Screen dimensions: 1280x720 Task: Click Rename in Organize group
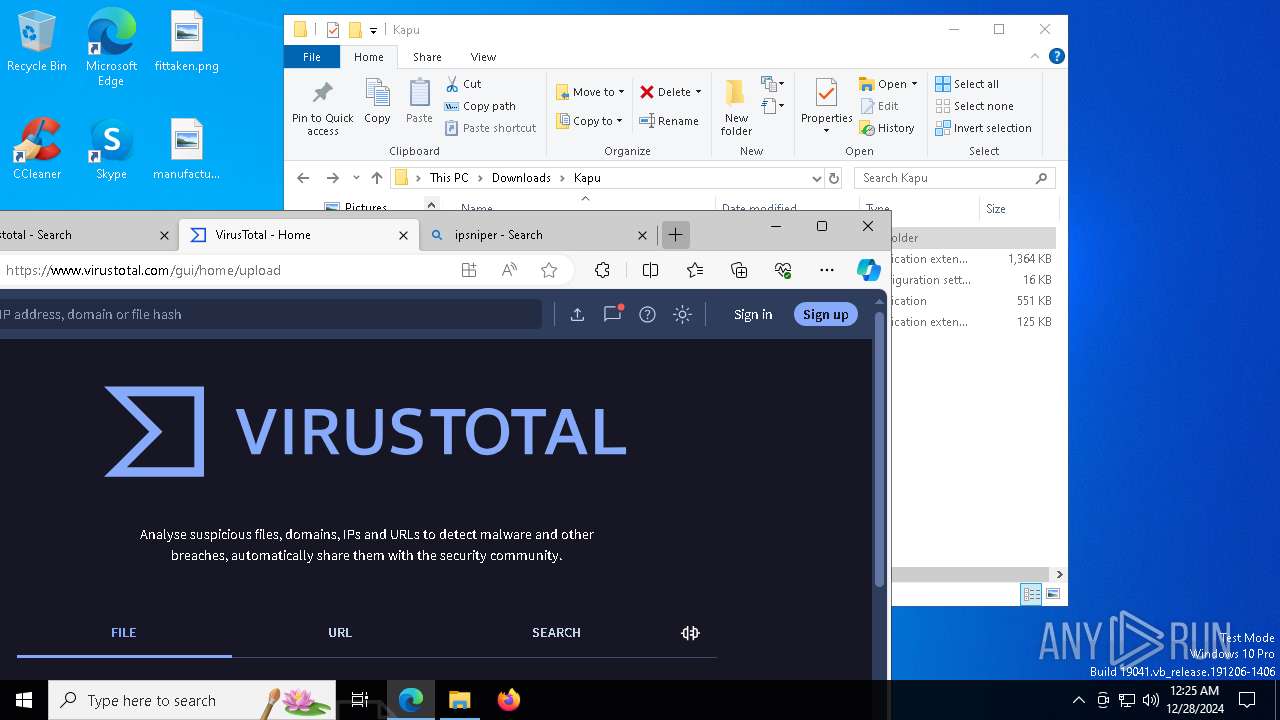[x=669, y=121]
